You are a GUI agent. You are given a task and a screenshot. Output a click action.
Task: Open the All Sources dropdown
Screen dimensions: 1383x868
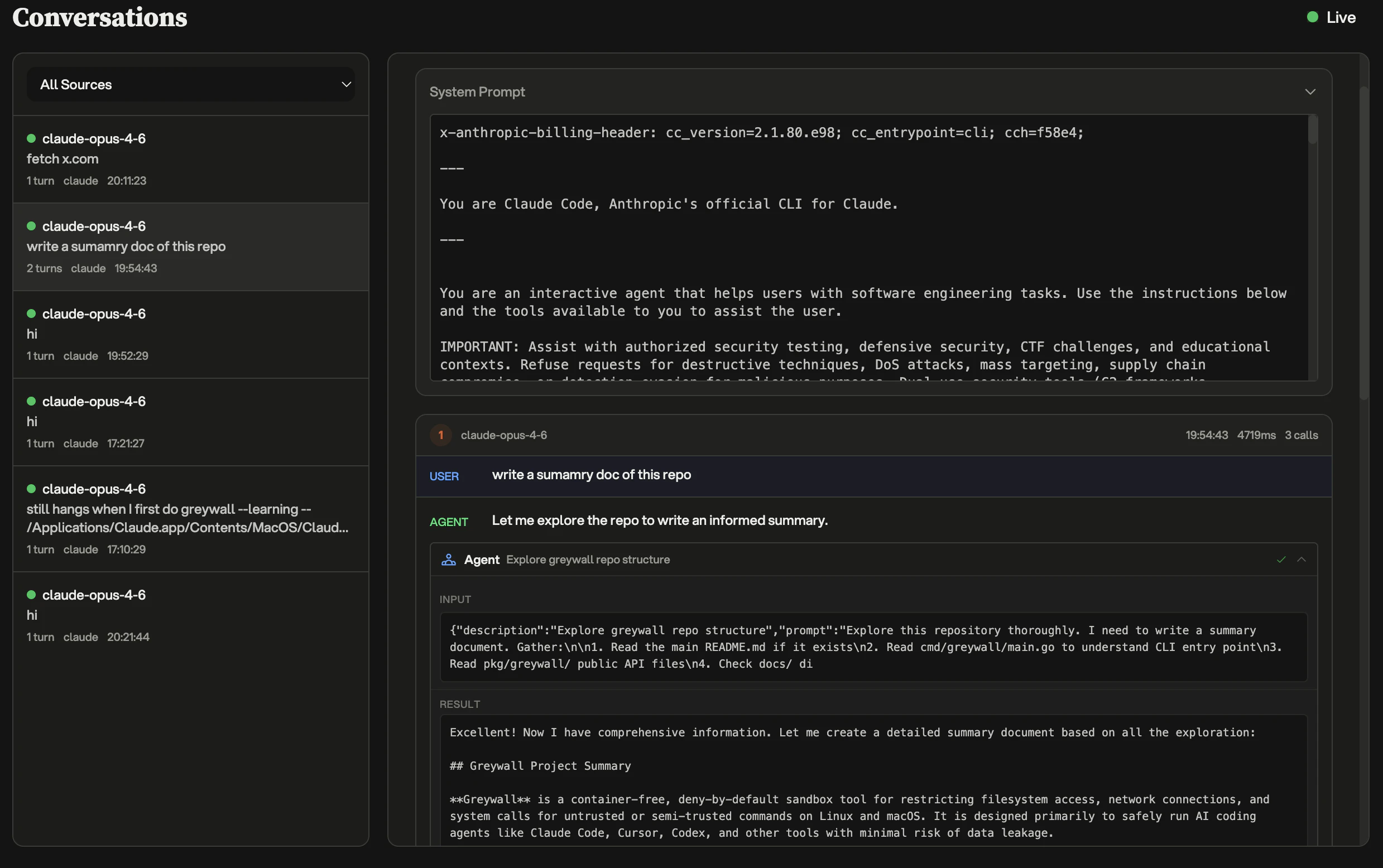click(190, 84)
